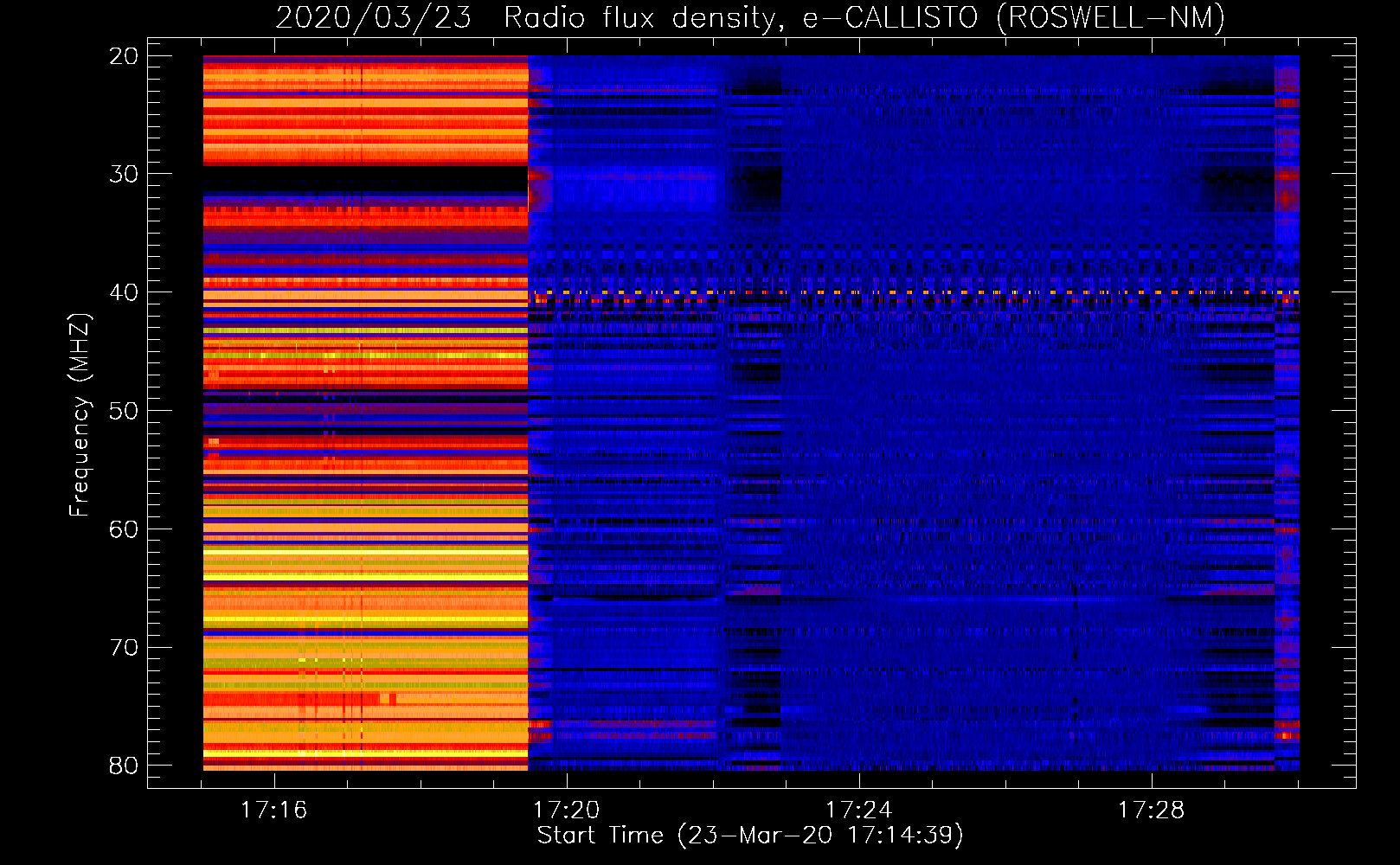This screenshot has height=865, width=1400.
Task: Click the 20 frequency tick label
Action: click(124, 56)
